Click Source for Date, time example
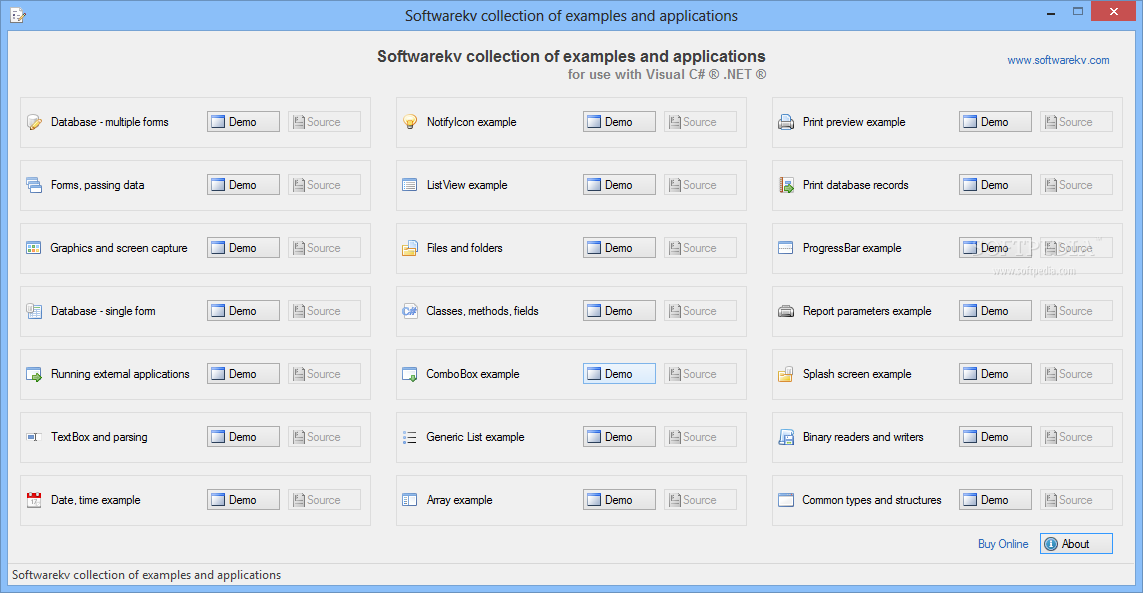Screen dimensions: 1143x593 click(x=324, y=500)
